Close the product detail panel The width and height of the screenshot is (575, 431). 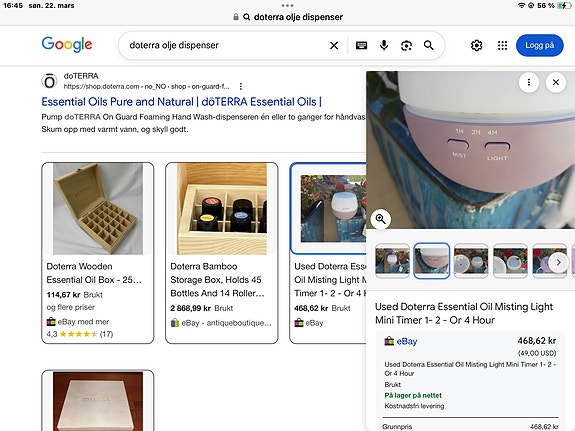pyautogui.click(x=556, y=82)
